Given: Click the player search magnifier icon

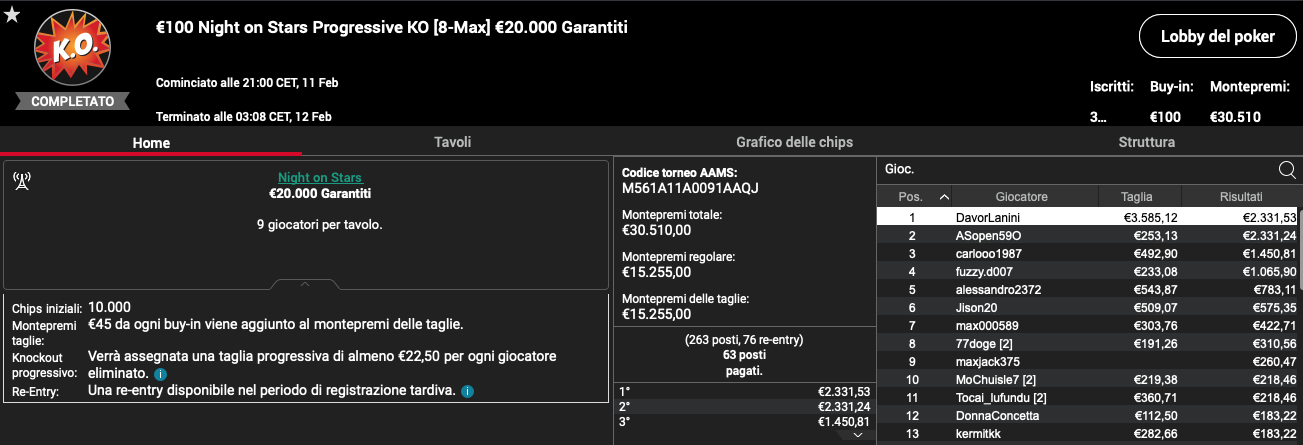Looking at the screenshot, I should pos(1287,169).
